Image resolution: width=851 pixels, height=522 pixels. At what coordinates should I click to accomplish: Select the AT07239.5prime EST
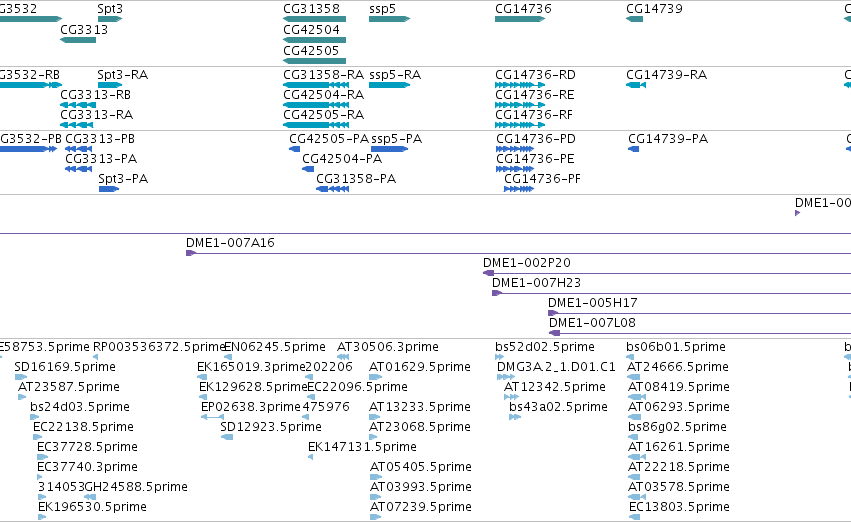376,517
